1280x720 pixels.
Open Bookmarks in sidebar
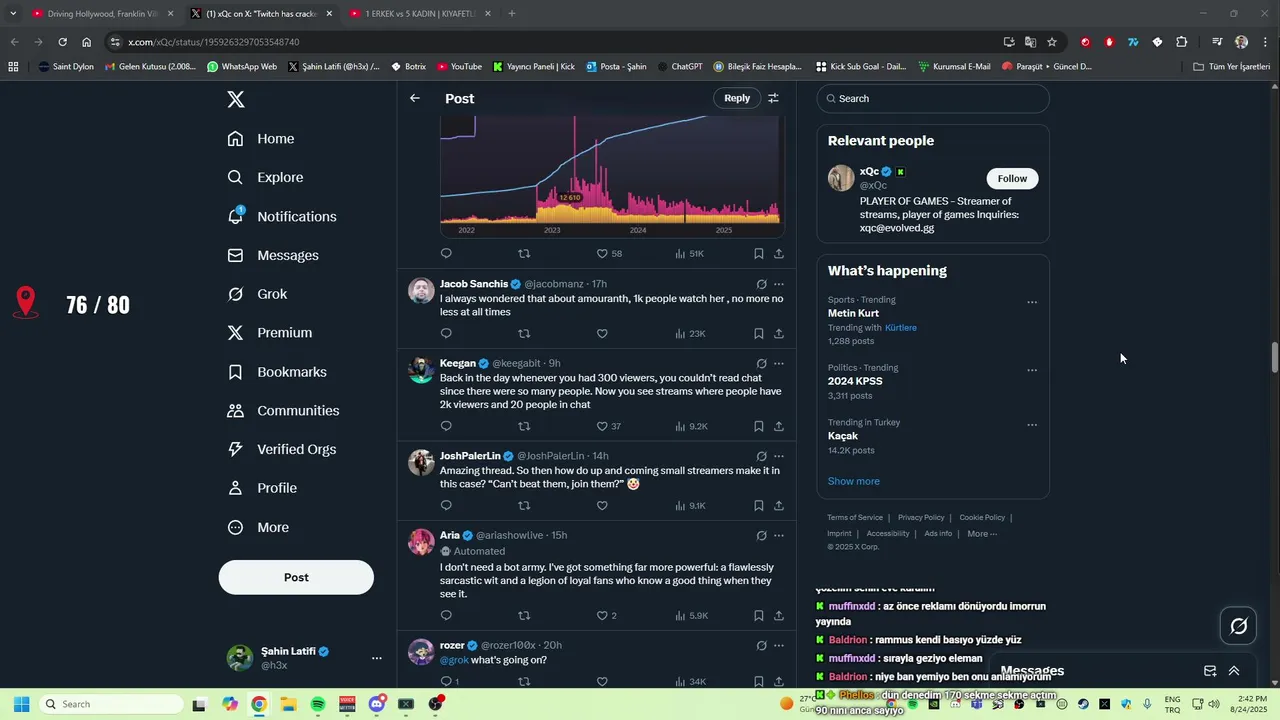tap(277, 372)
